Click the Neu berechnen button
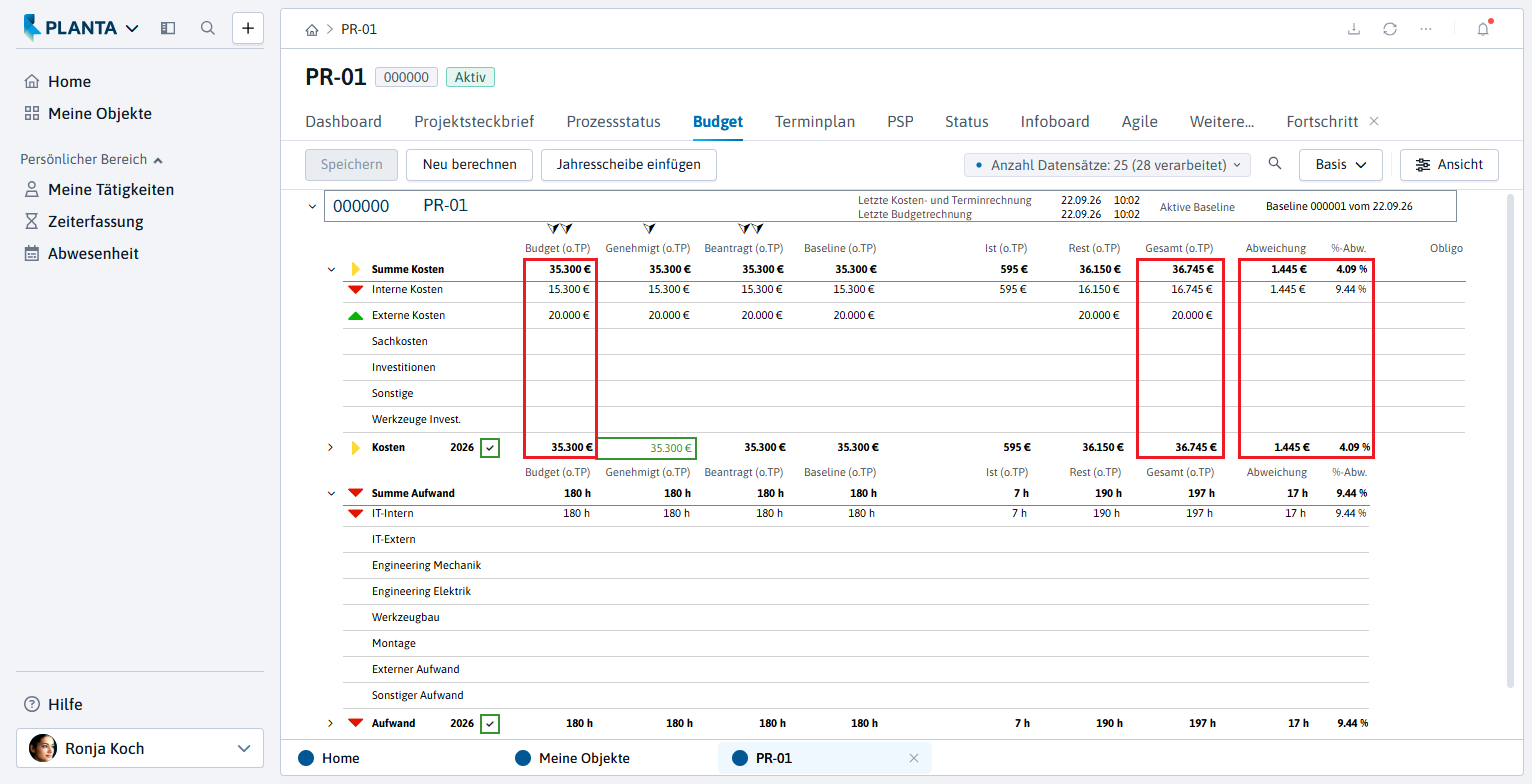1532x784 pixels. (x=470, y=165)
